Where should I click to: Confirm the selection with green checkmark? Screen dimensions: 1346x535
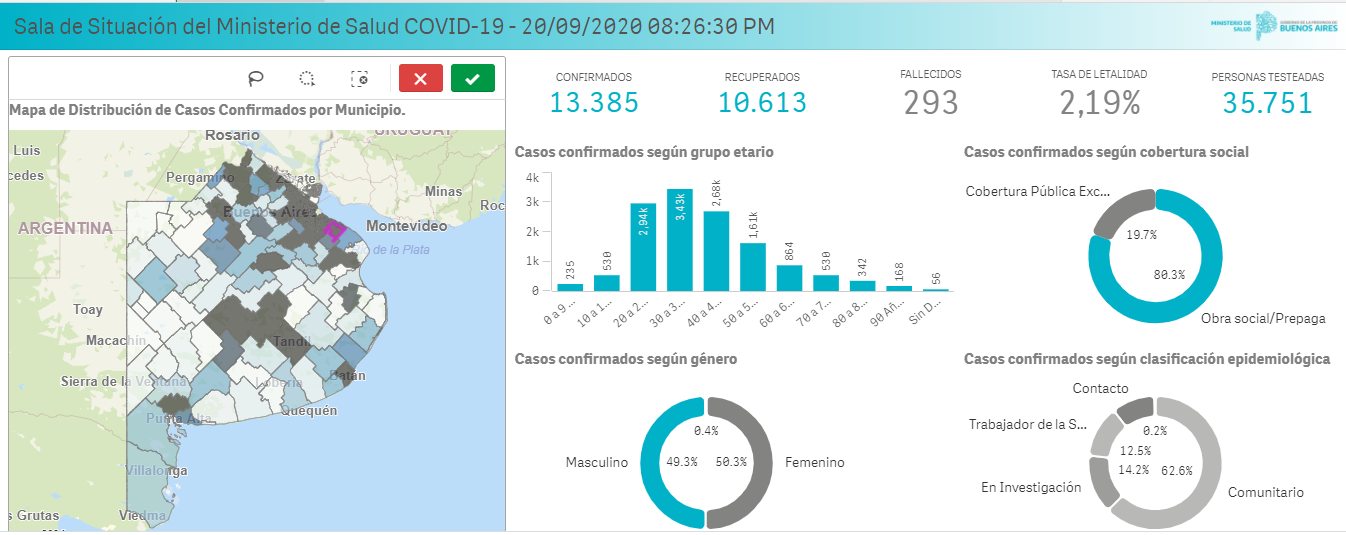[x=473, y=79]
